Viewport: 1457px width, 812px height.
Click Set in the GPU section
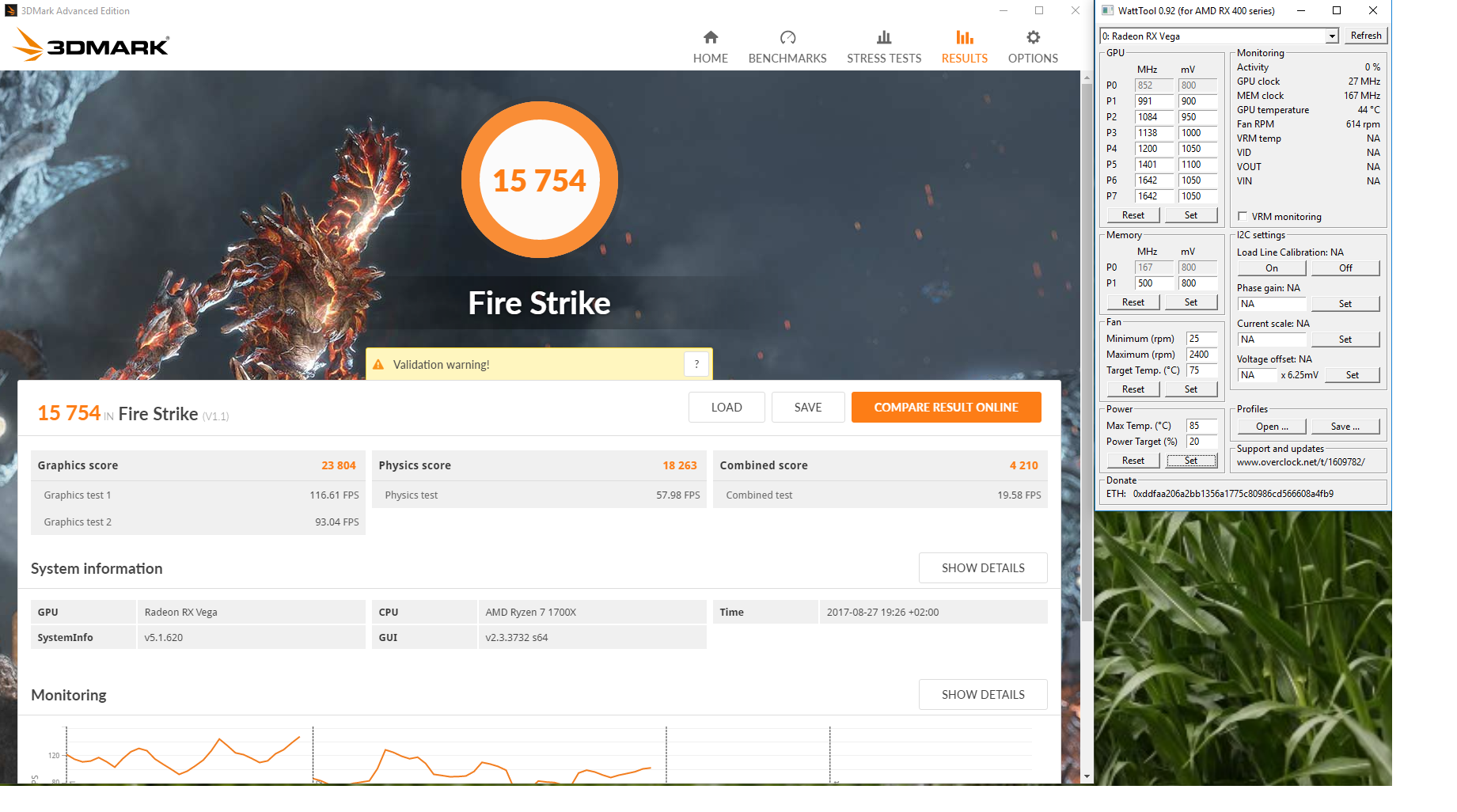point(1191,215)
